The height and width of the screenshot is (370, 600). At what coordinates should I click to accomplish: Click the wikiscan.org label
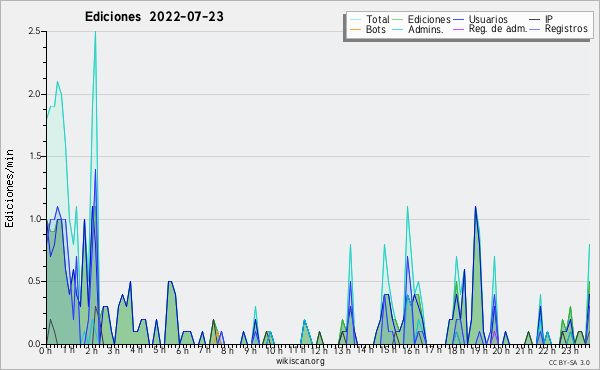(300, 361)
